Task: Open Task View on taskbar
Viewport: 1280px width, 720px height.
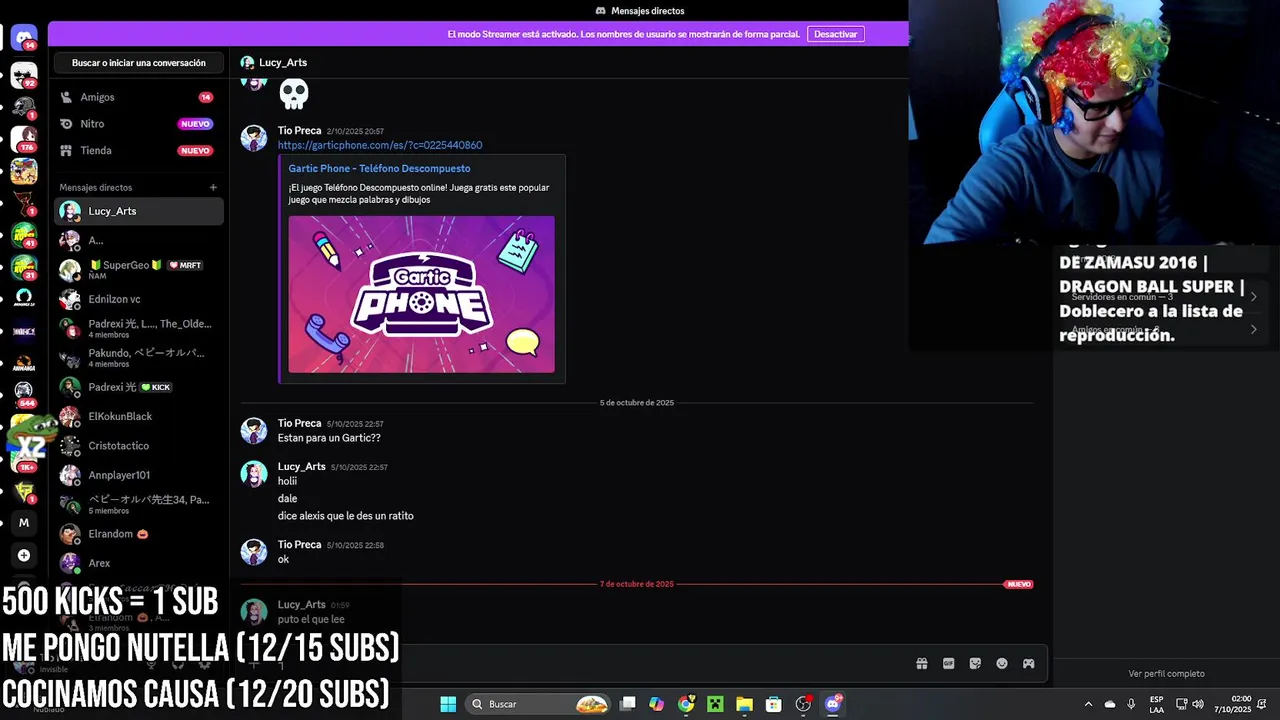Action: pyautogui.click(x=628, y=704)
